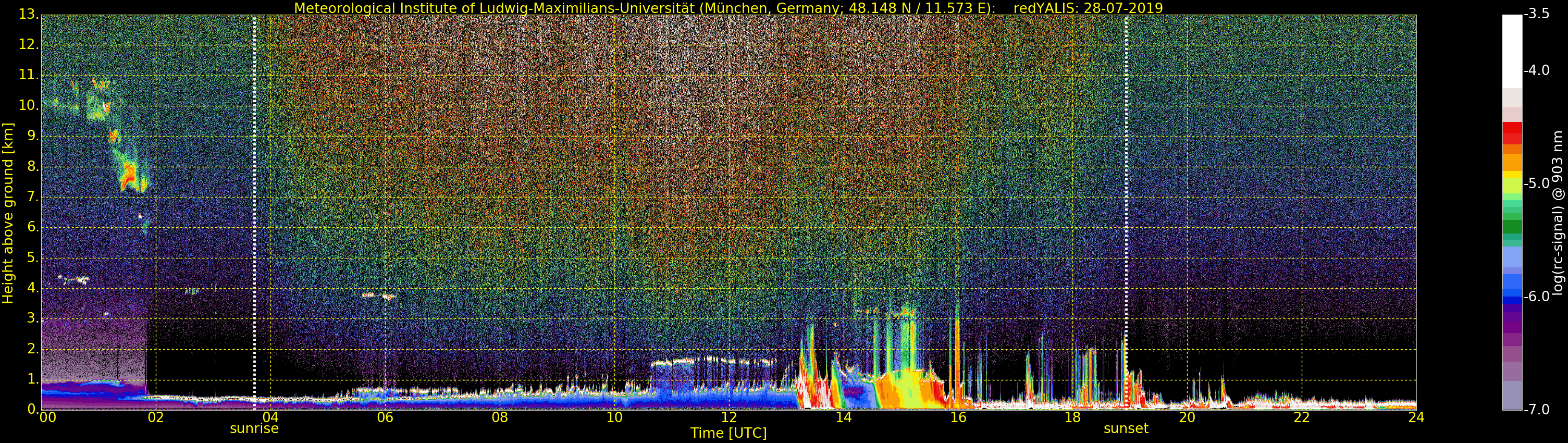1568x443 pixels.
Task: Click the 'Time [UTC]' axis label
Action: pyautogui.click(x=728, y=433)
